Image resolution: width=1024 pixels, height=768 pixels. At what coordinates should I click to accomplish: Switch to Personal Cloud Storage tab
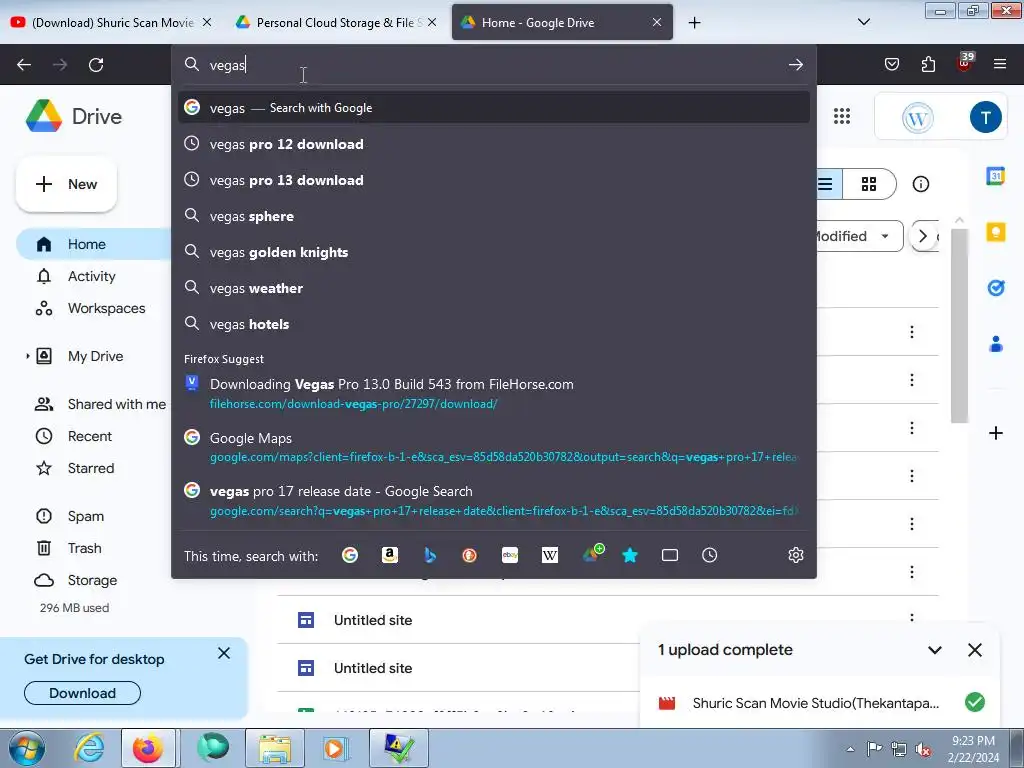tap(336, 22)
